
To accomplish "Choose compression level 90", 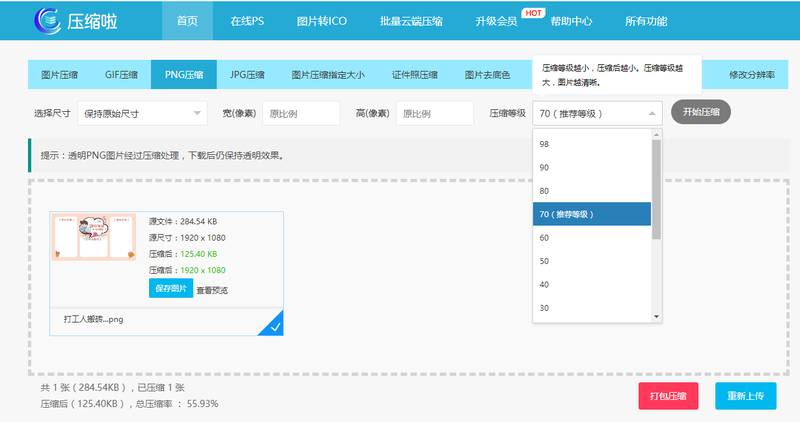I will pyautogui.click(x=592, y=167).
